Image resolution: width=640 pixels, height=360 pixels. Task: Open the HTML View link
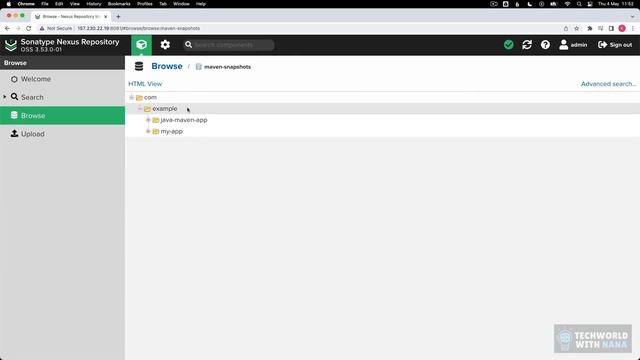[x=145, y=84]
